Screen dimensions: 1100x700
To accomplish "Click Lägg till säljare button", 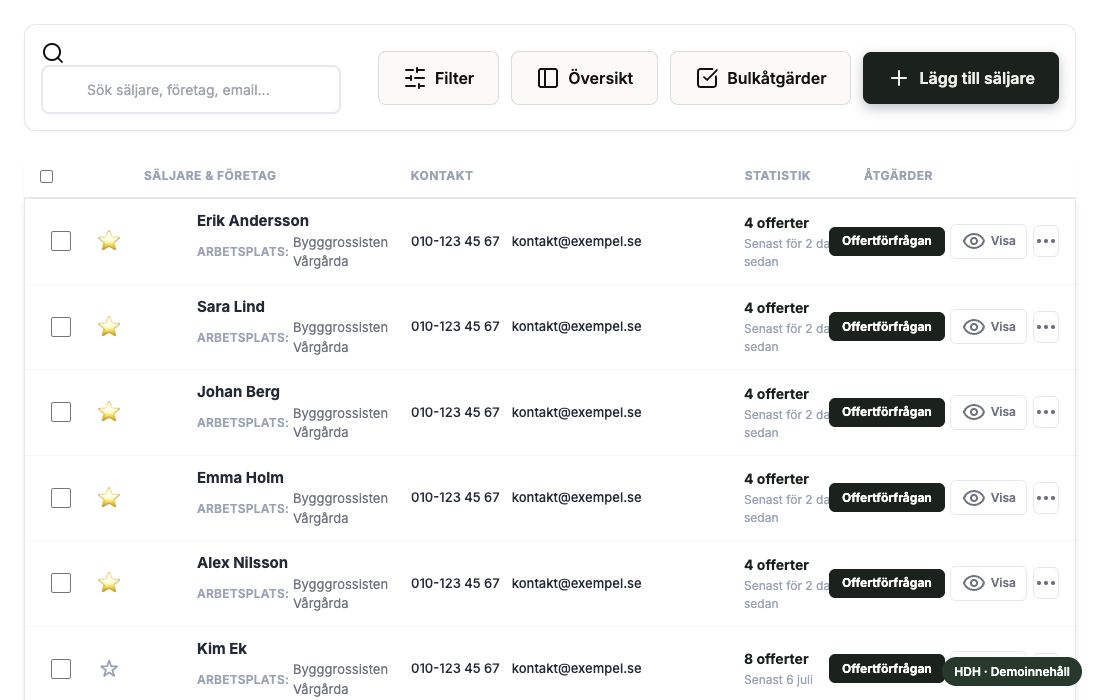I will point(960,78).
